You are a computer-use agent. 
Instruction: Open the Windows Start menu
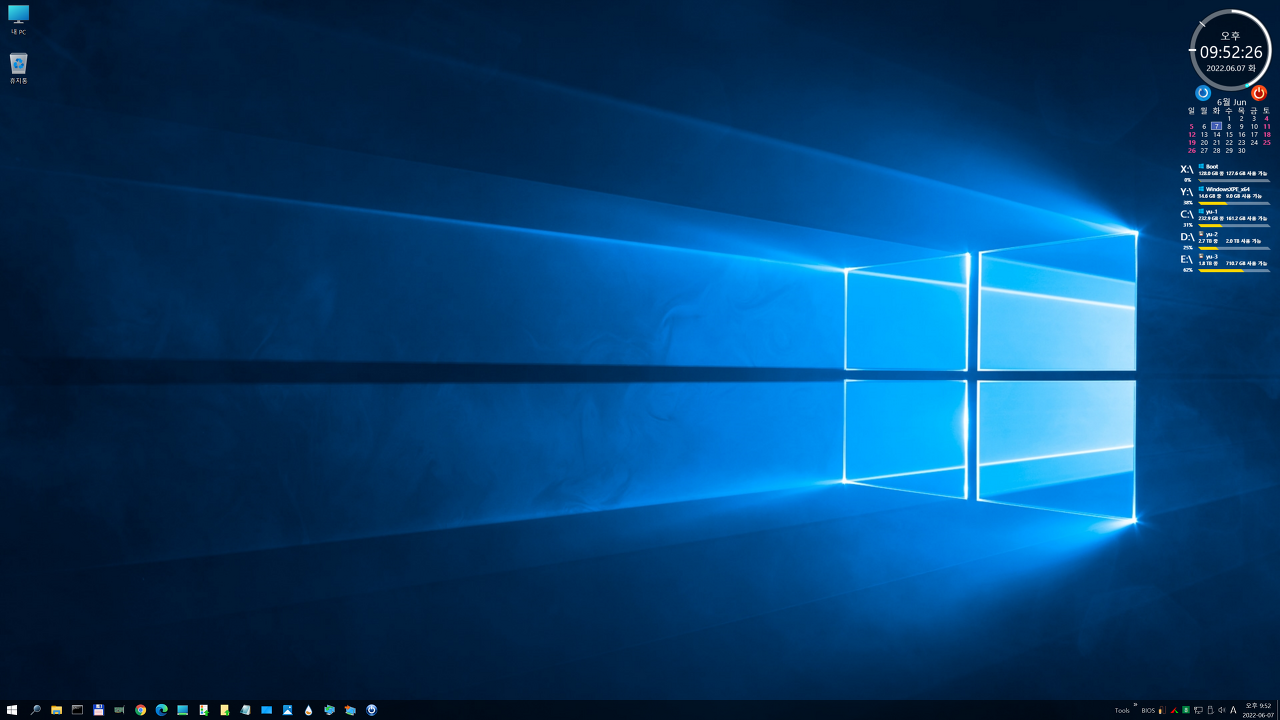point(12,710)
